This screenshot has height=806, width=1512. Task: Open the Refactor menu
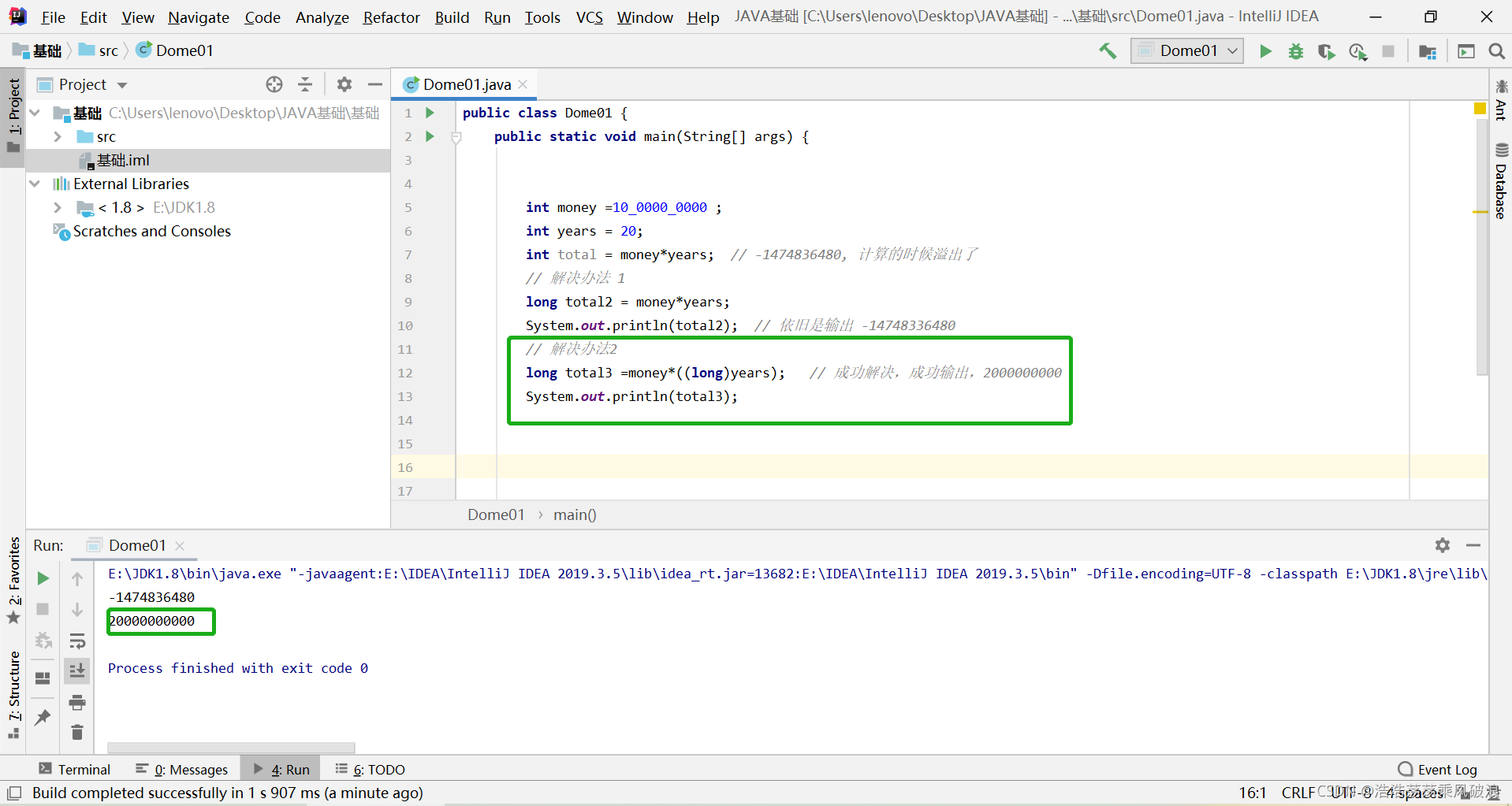[391, 17]
